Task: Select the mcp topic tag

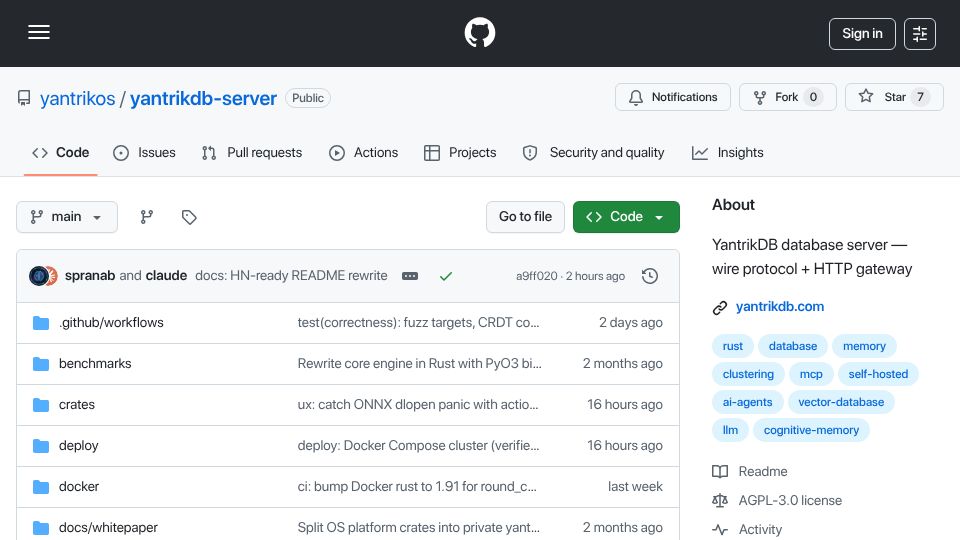Action: [x=811, y=374]
